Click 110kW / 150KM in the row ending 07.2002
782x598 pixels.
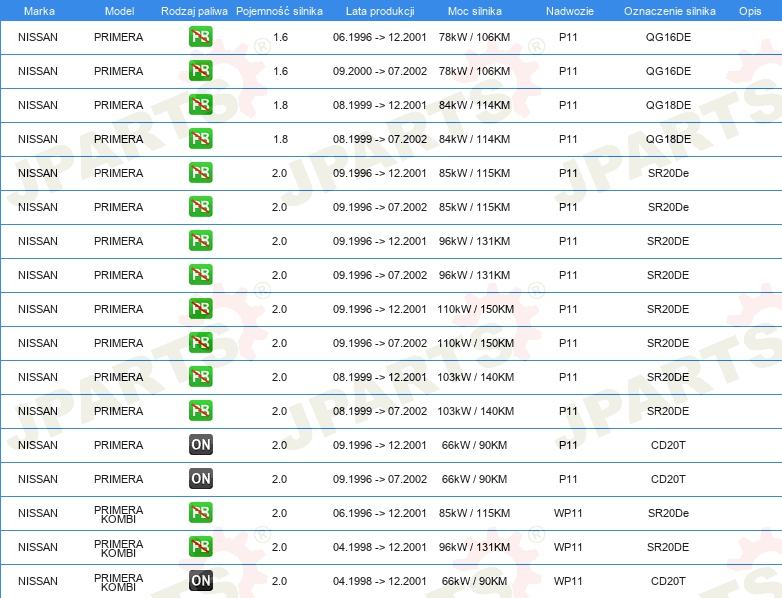475,343
